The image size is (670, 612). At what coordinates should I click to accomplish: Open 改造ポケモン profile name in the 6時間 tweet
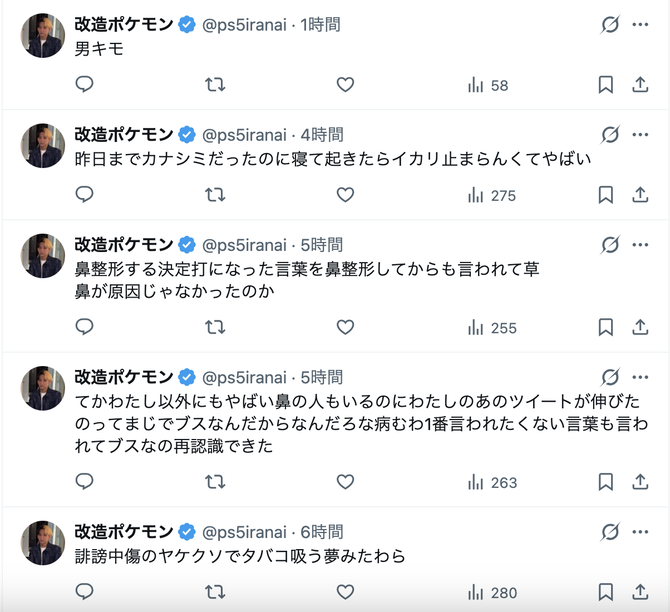pos(124,532)
